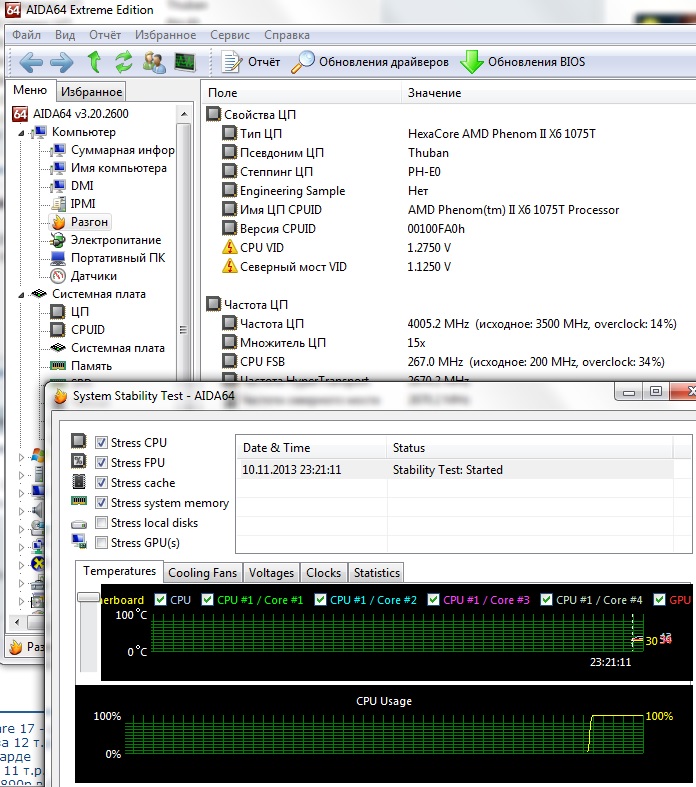Viewport: 696px width, 787px height.
Task: Select the Суммарная инфор tree item
Action: pos(122,150)
